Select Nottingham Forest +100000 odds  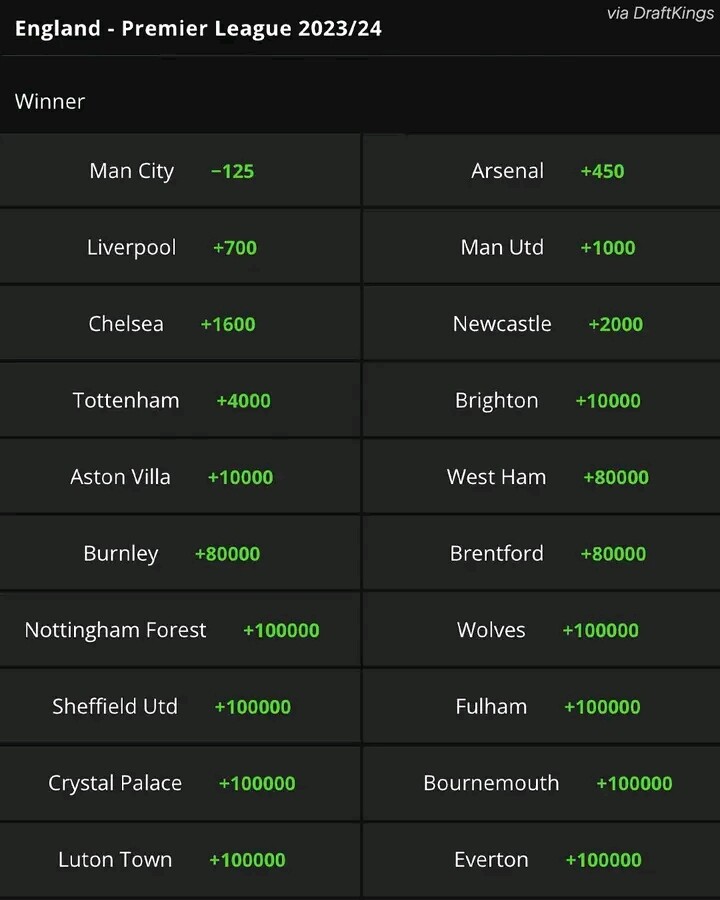pyautogui.click(x=180, y=630)
